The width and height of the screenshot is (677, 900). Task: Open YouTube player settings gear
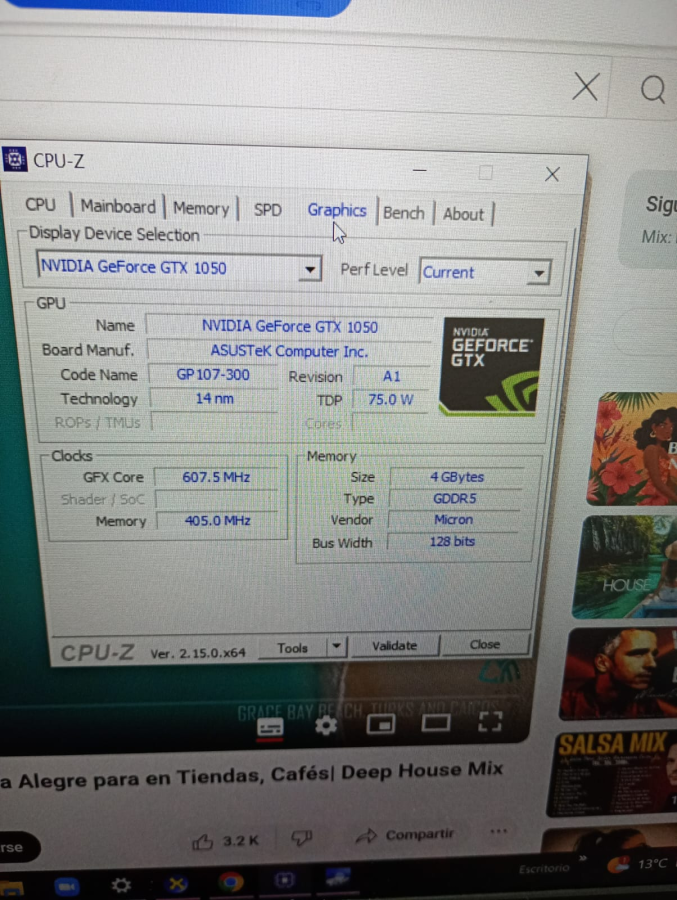(326, 726)
